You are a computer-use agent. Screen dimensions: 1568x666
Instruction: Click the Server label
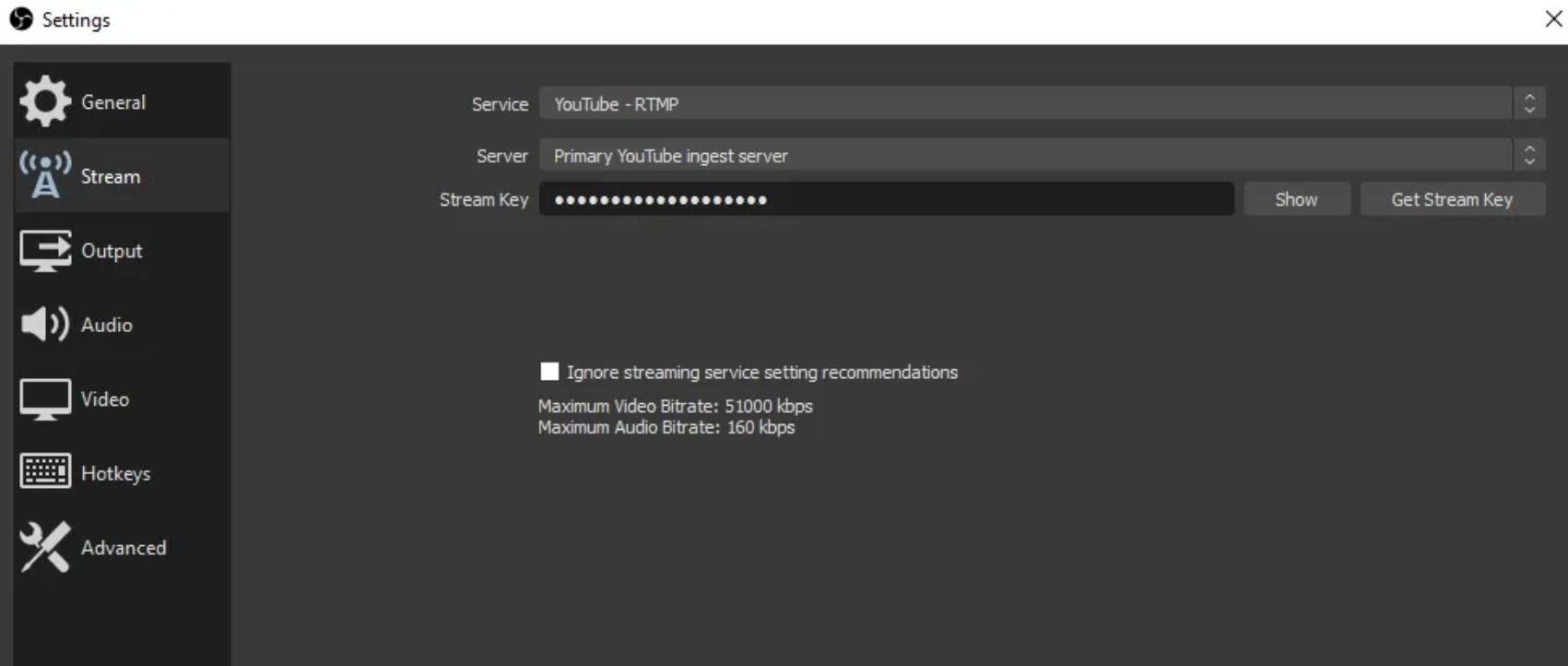[x=502, y=156]
